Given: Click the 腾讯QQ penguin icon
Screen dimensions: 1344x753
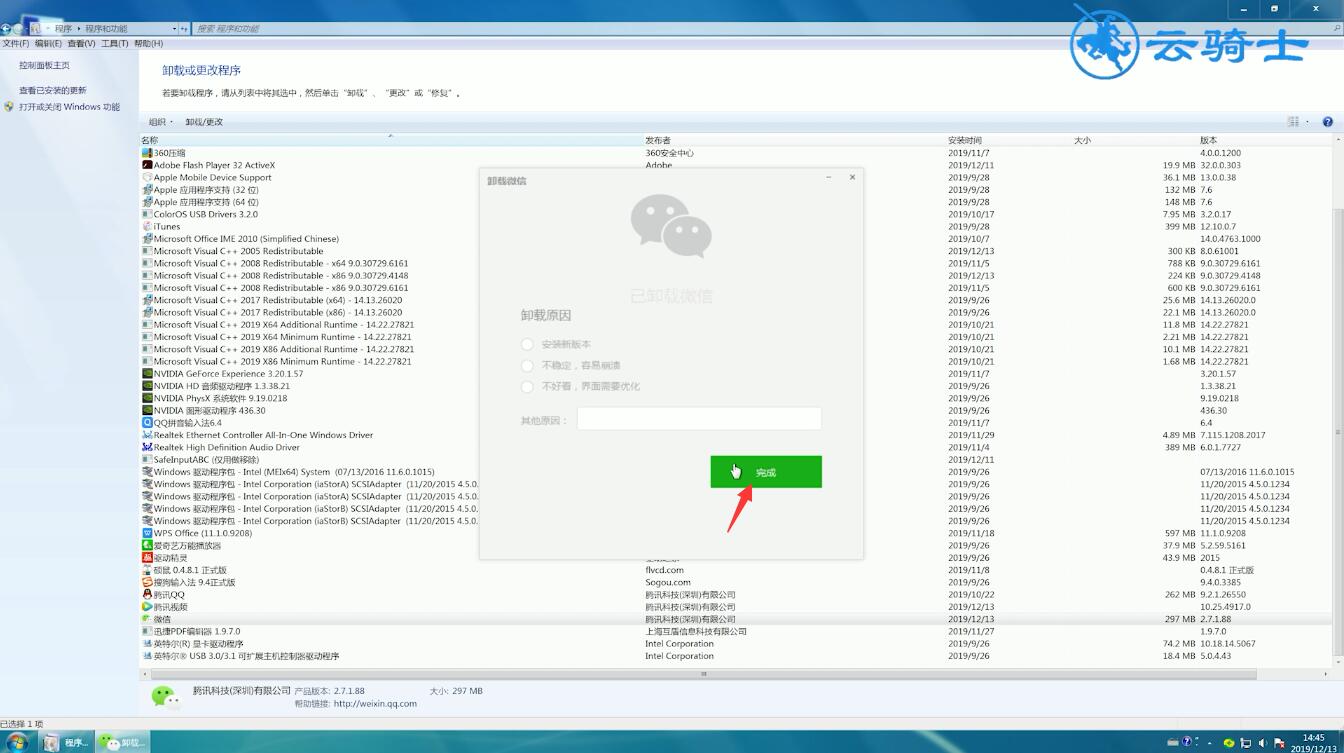Looking at the screenshot, I should [147, 595].
